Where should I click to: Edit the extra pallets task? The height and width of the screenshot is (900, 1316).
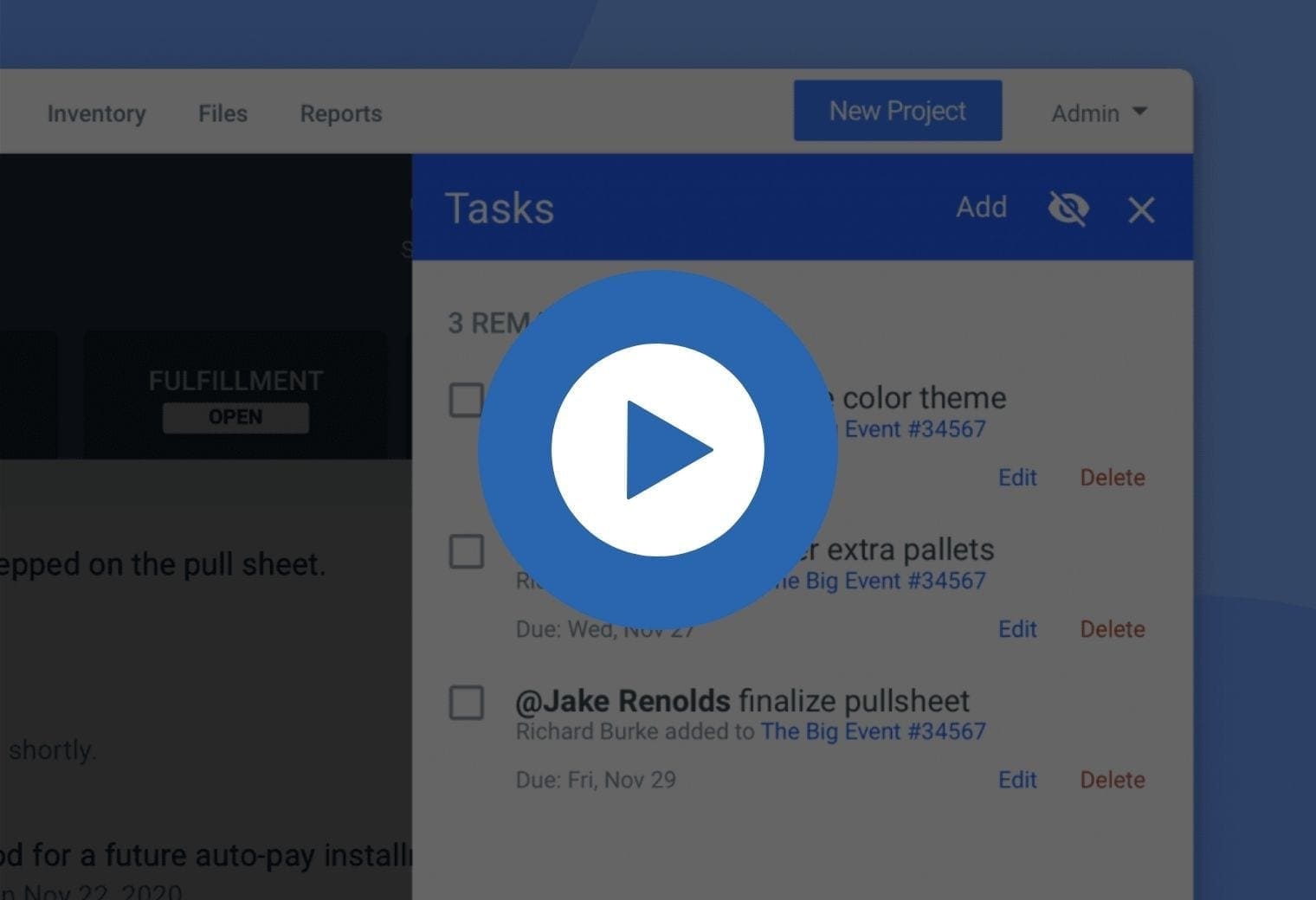pyautogui.click(x=1017, y=629)
